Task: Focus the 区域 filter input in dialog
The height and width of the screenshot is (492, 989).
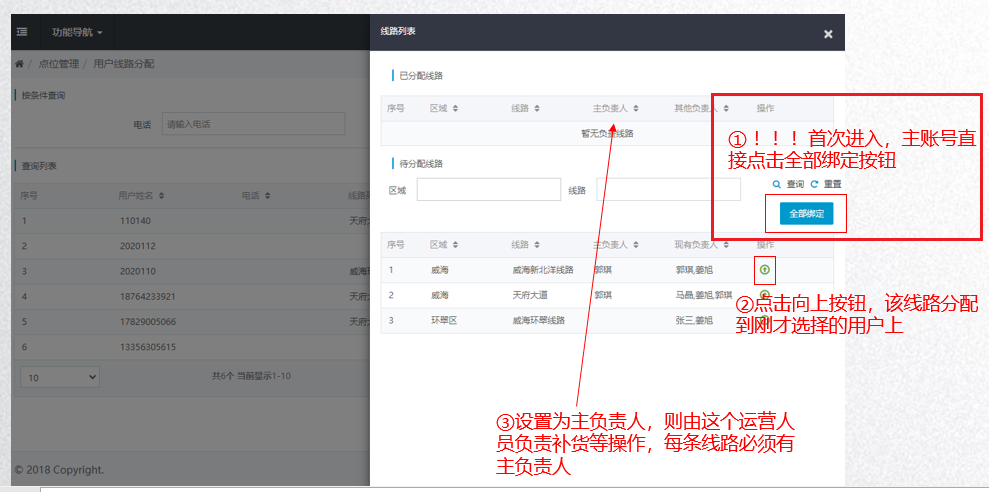Action: coord(489,189)
